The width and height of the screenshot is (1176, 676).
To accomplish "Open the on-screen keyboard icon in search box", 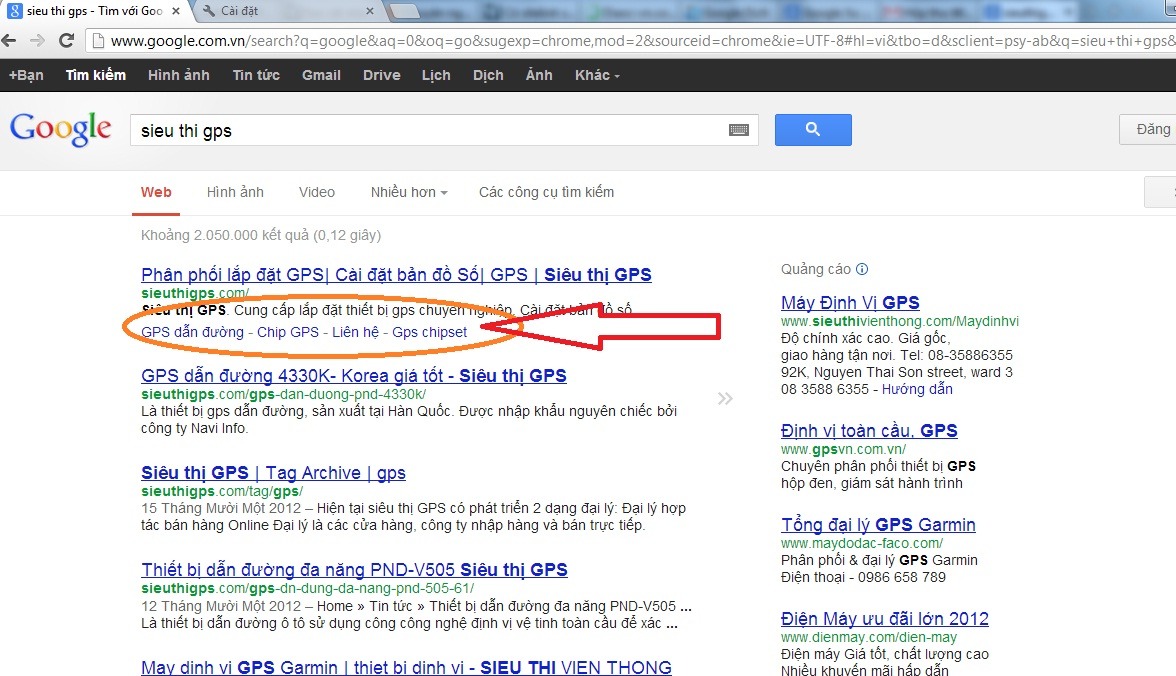I will coord(739,130).
